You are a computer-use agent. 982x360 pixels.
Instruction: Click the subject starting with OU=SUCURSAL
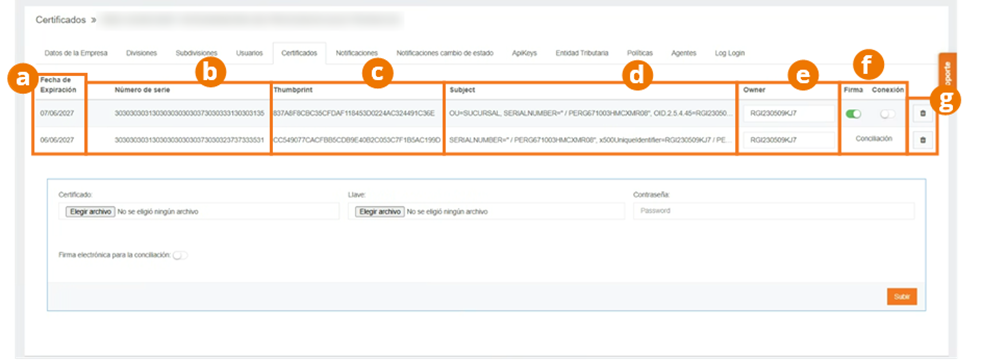(590, 114)
